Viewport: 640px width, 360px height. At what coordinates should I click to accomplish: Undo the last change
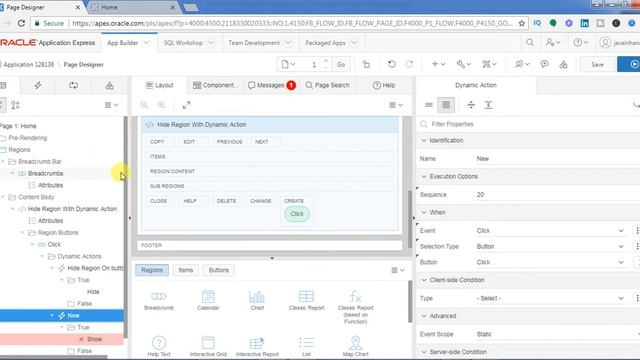(391, 64)
